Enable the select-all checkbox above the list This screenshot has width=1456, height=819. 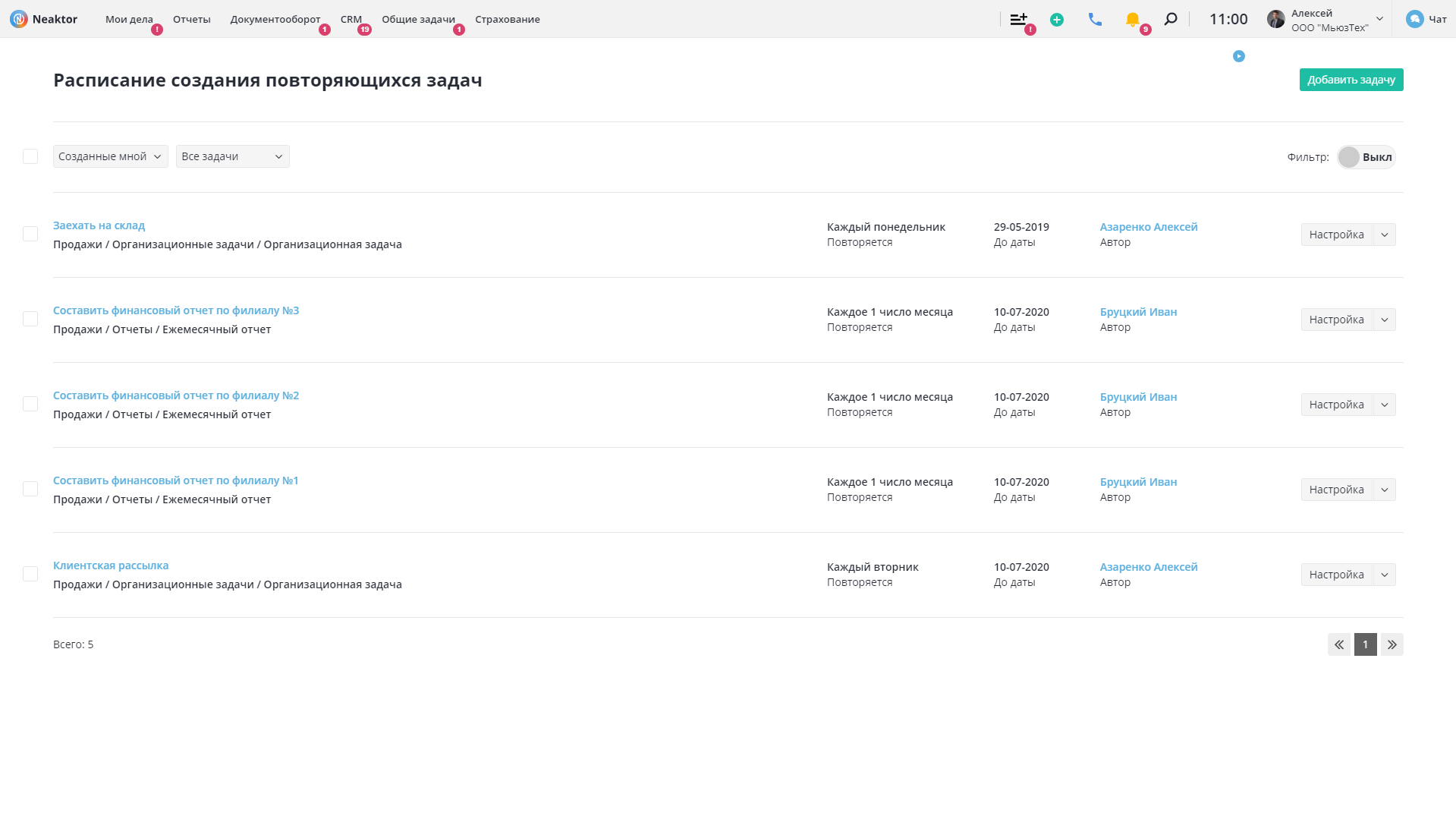[x=30, y=156]
